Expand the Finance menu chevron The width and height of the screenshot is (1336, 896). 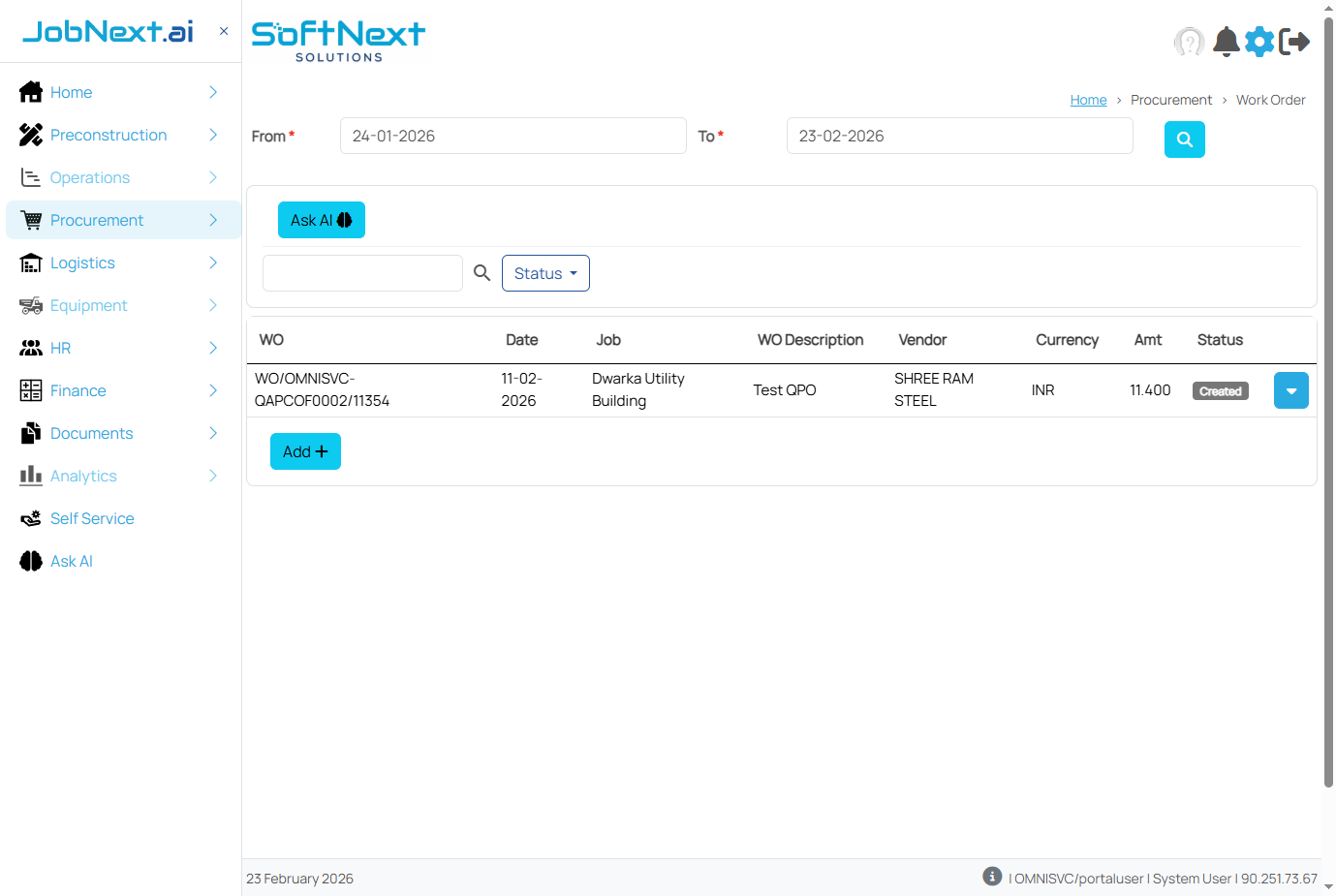[213, 390]
